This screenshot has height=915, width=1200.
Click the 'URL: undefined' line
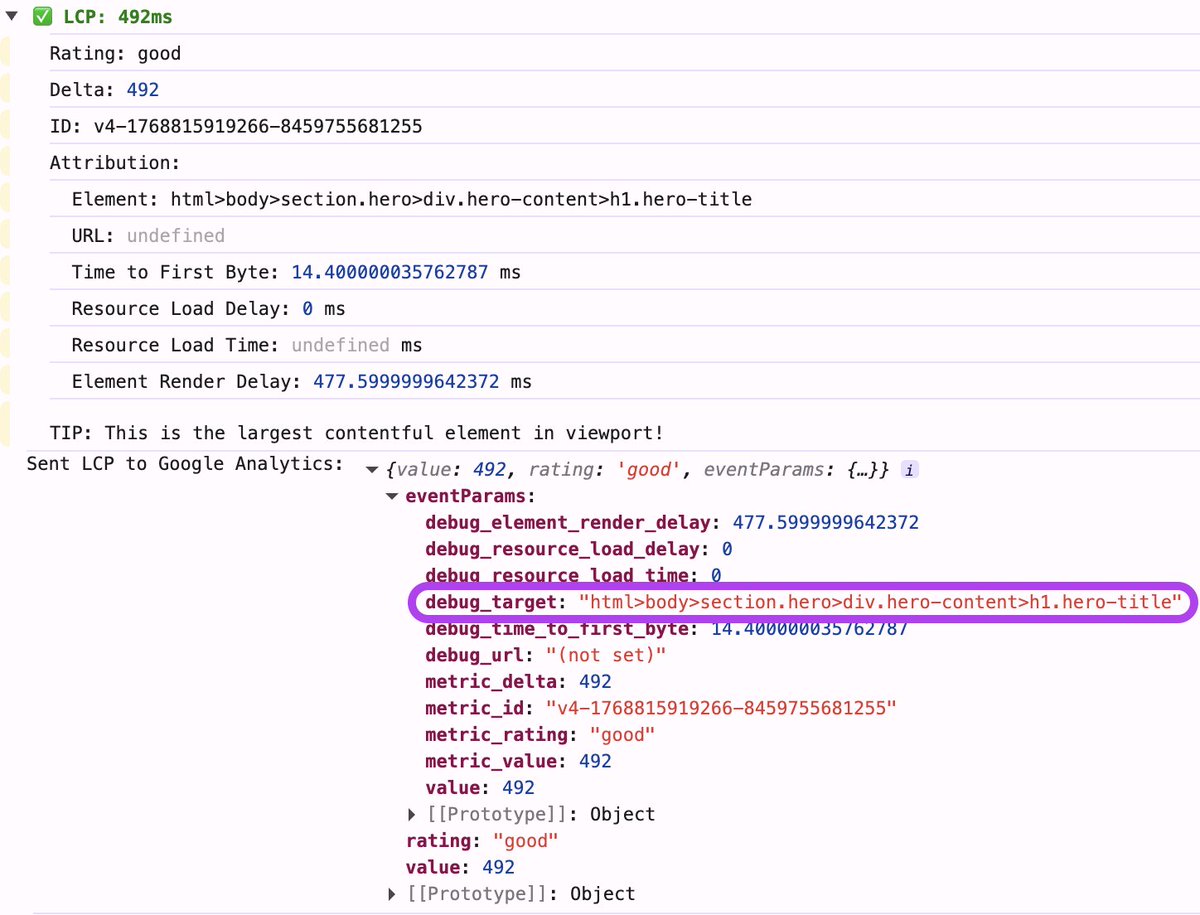[x=148, y=235]
